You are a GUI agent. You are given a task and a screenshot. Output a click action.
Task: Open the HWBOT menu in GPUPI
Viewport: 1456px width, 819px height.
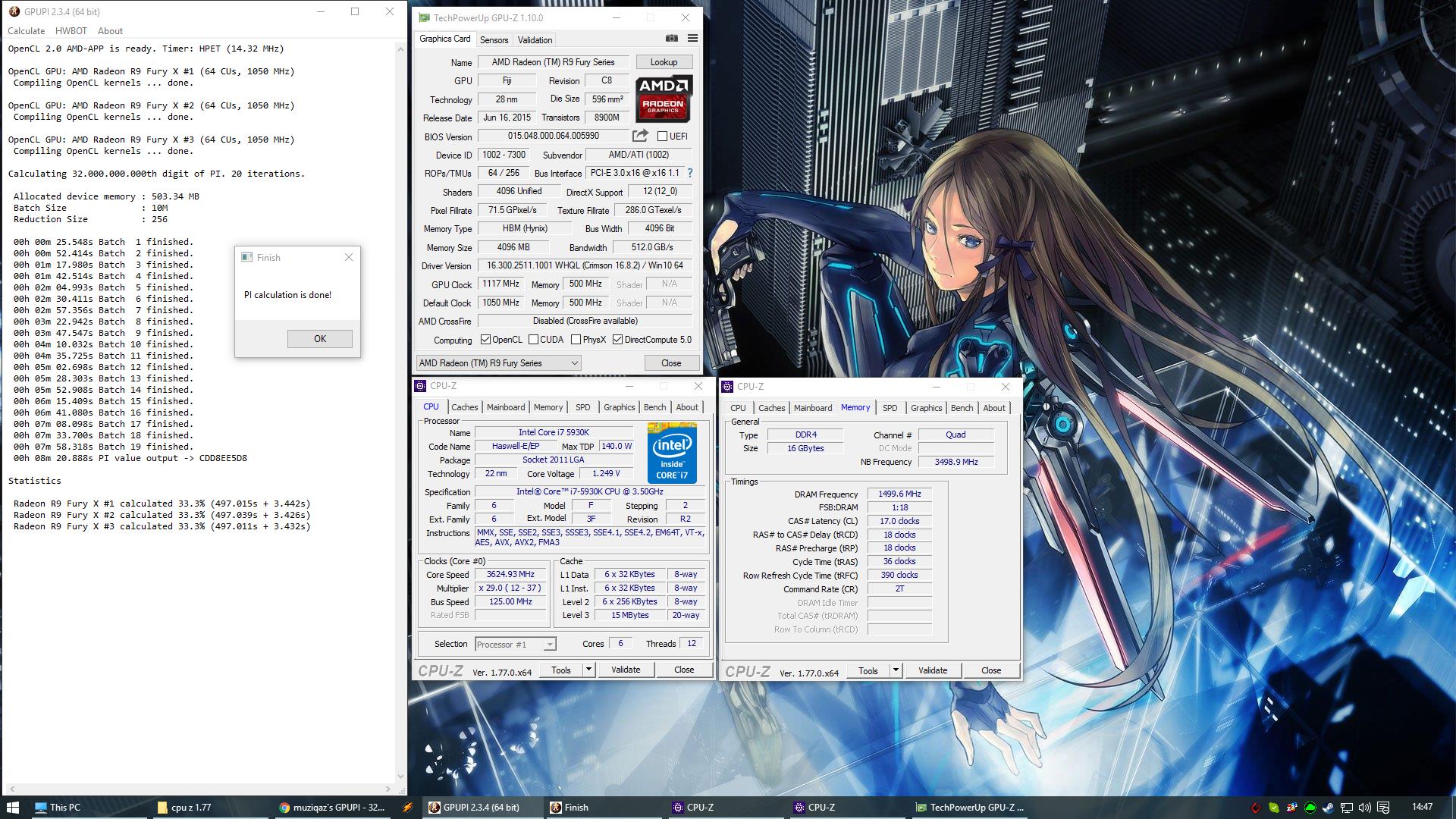pos(71,31)
